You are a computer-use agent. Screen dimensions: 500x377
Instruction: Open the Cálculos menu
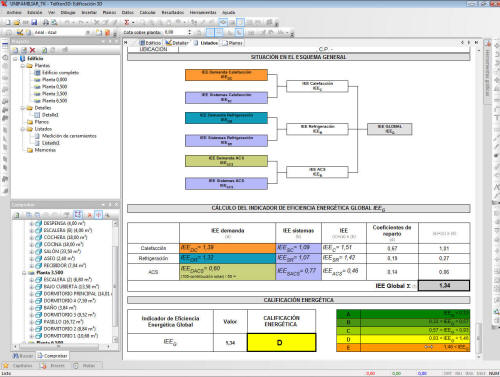point(147,12)
